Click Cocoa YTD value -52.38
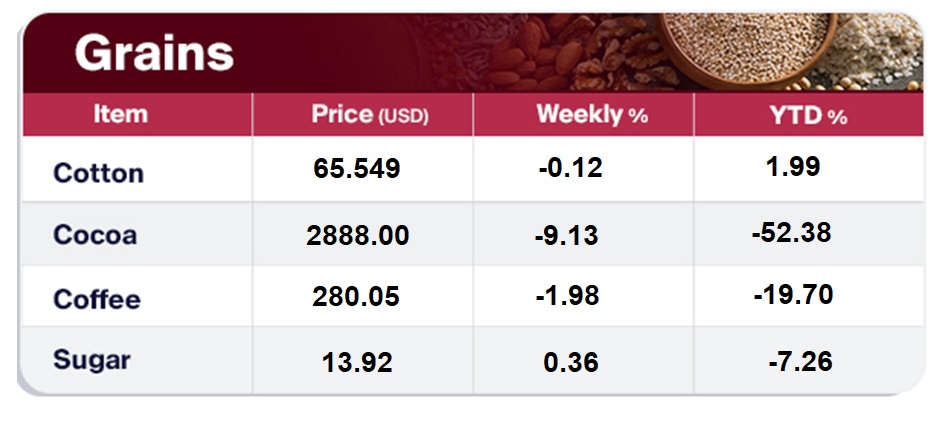This screenshot has width=934, height=432. pos(791,233)
